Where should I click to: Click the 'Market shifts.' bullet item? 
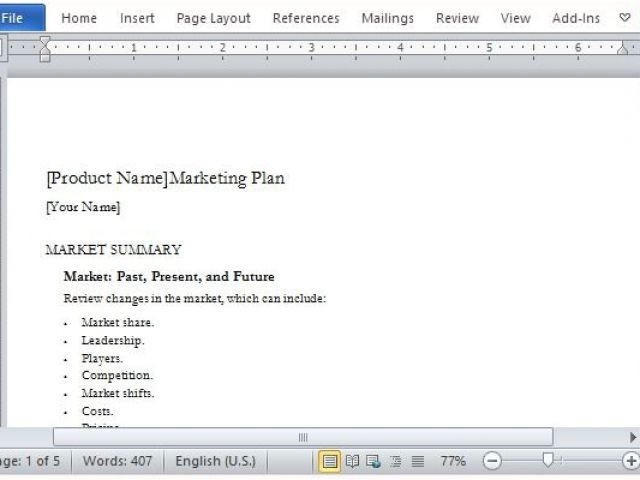tap(118, 393)
